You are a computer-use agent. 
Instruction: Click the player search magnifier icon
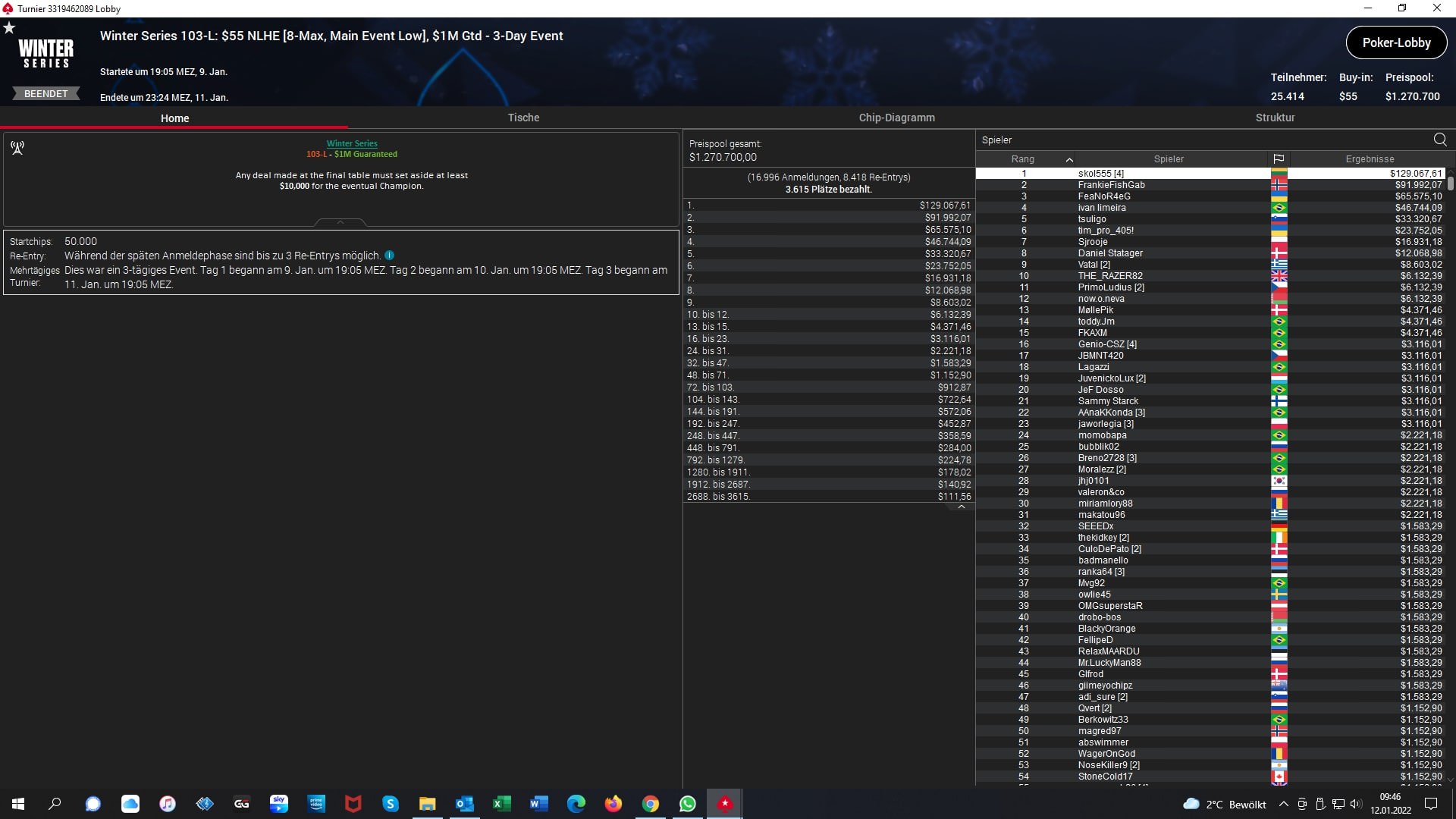1440,140
